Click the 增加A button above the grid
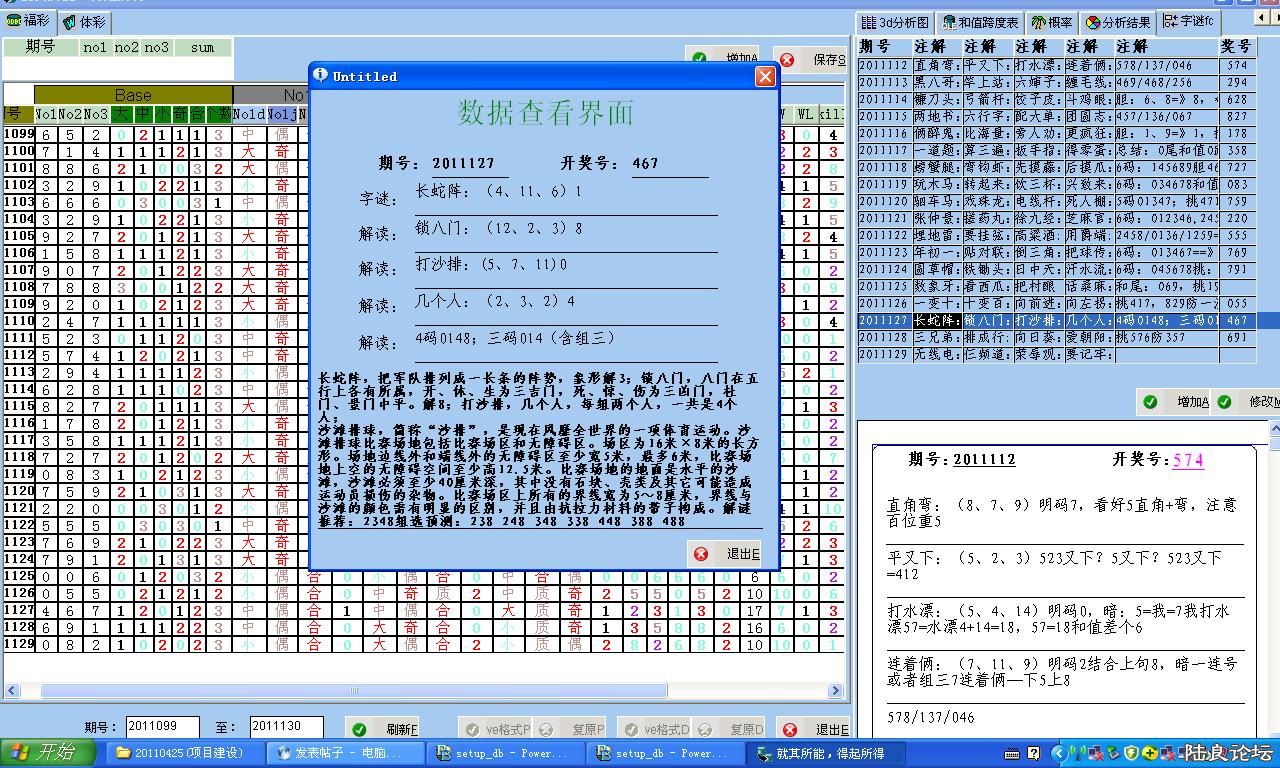Screen dimensions: 1280x768 tap(728, 59)
